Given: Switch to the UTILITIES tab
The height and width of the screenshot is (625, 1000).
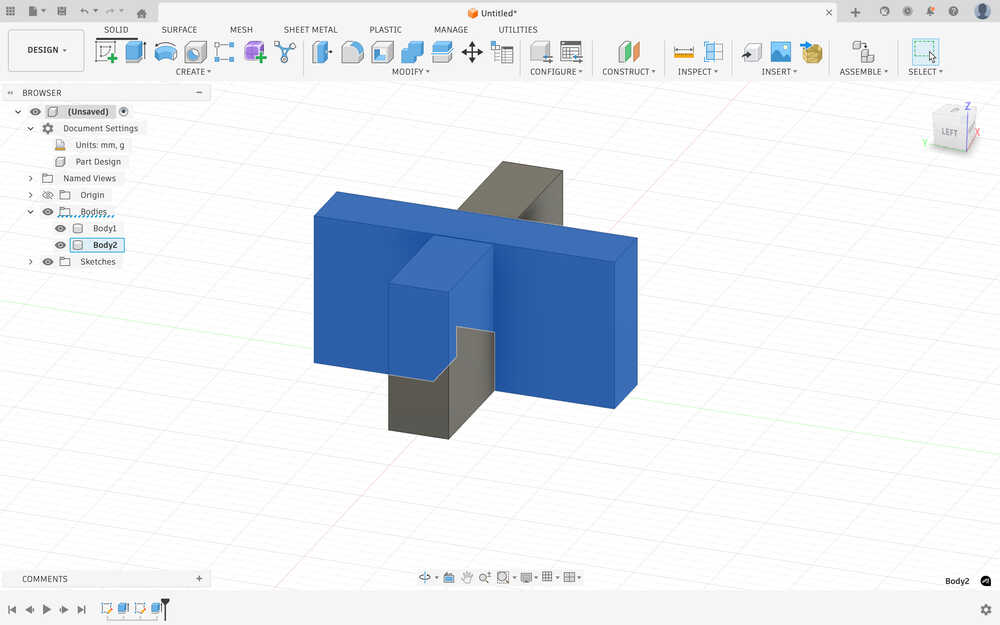Looking at the screenshot, I should [x=518, y=29].
